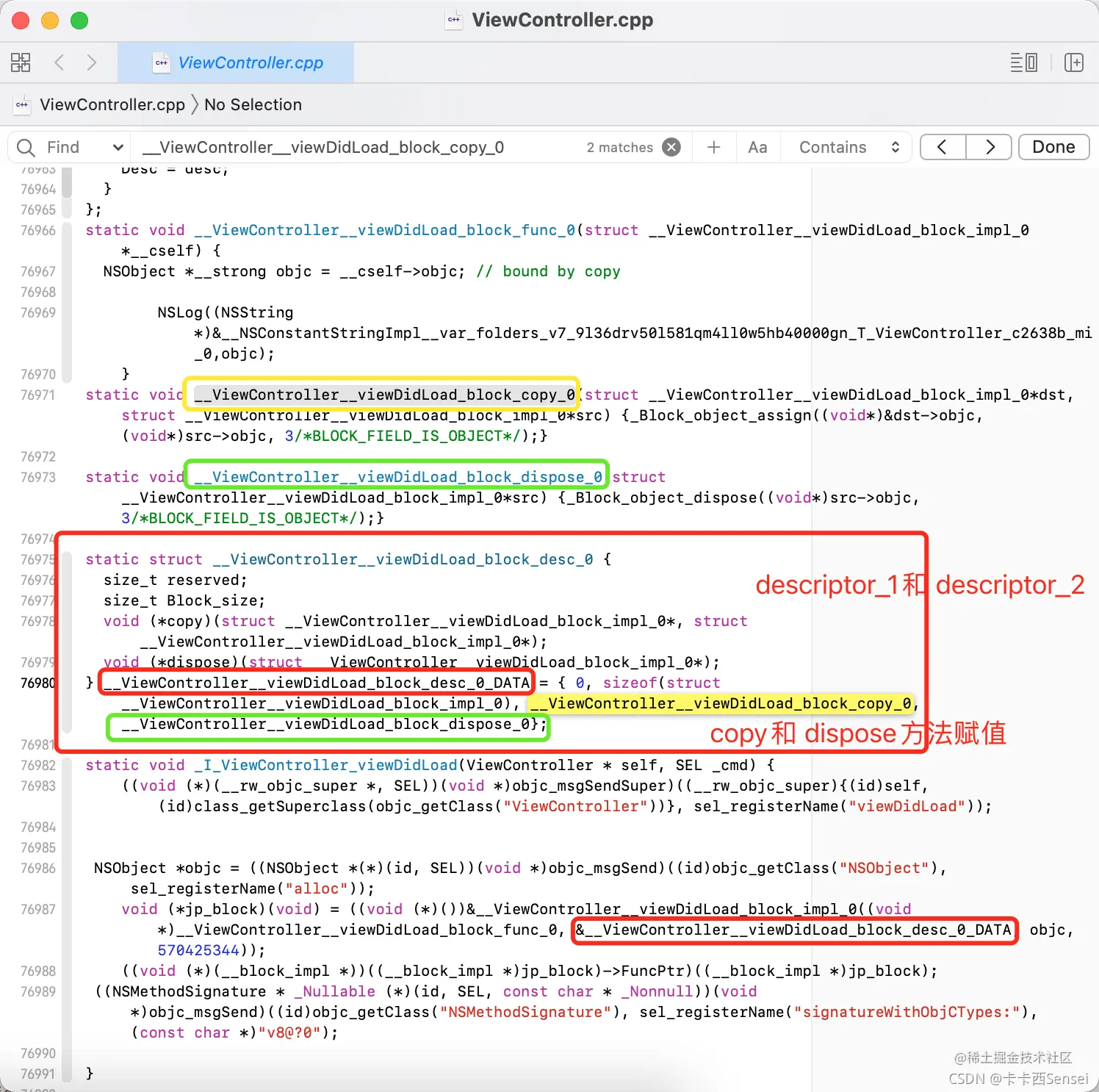
Task: Add a new find pattern token with plus icon
Action: (x=713, y=146)
